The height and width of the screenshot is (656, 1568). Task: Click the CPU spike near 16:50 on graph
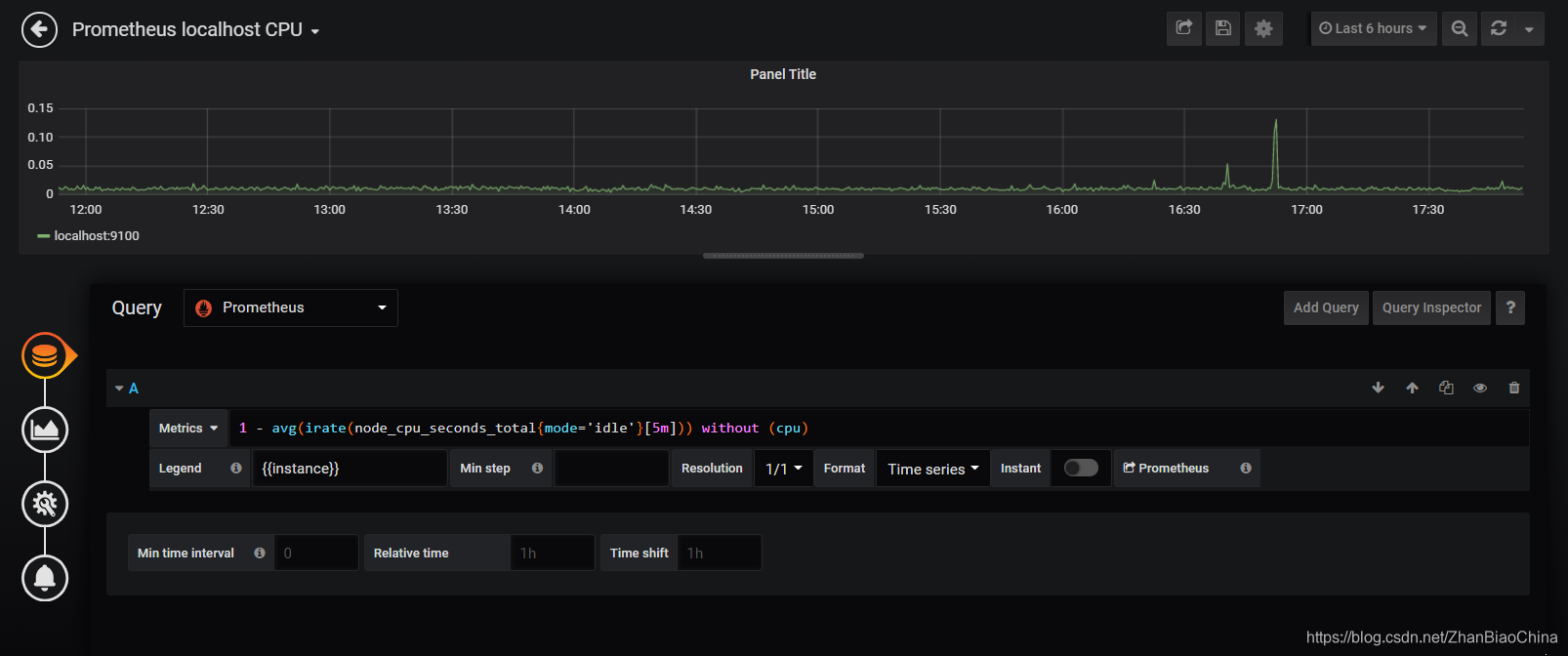(1275, 154)
